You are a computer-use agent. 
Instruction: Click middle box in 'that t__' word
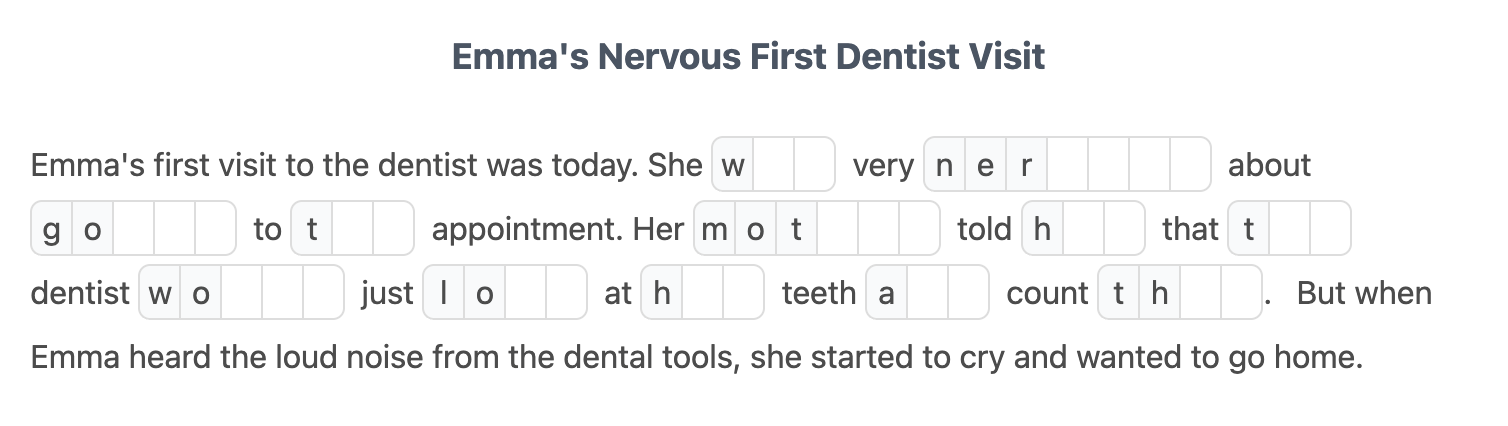click(1290, 229)
